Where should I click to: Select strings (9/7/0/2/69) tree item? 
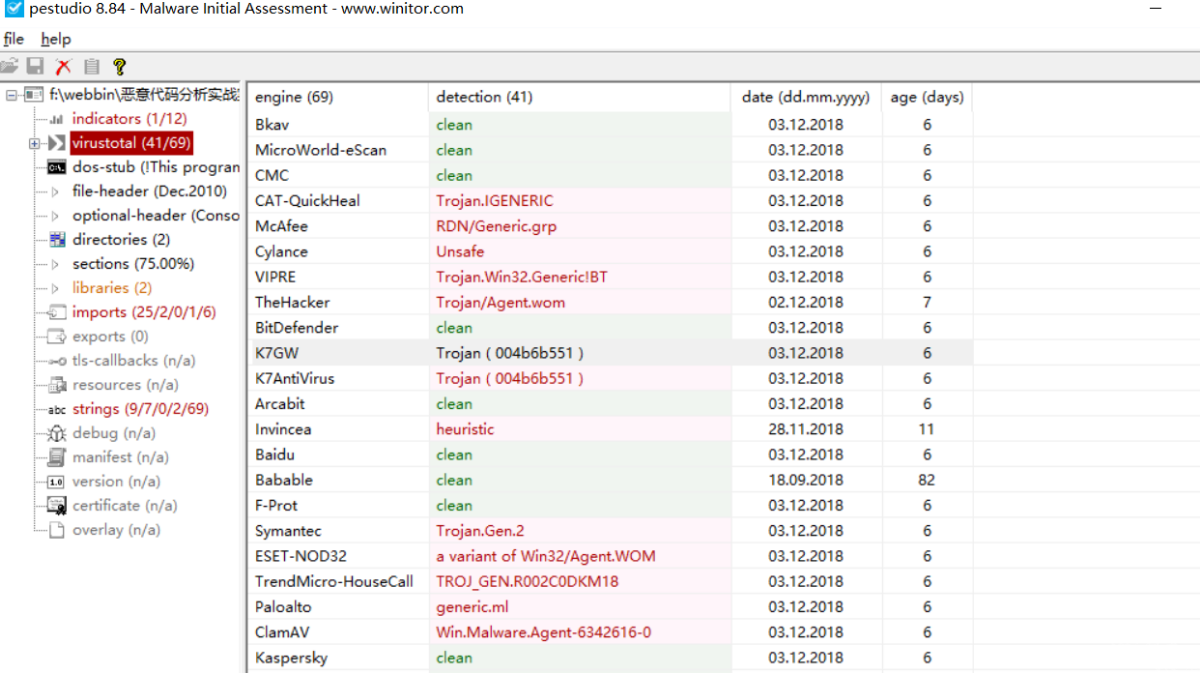coord(140,409)
